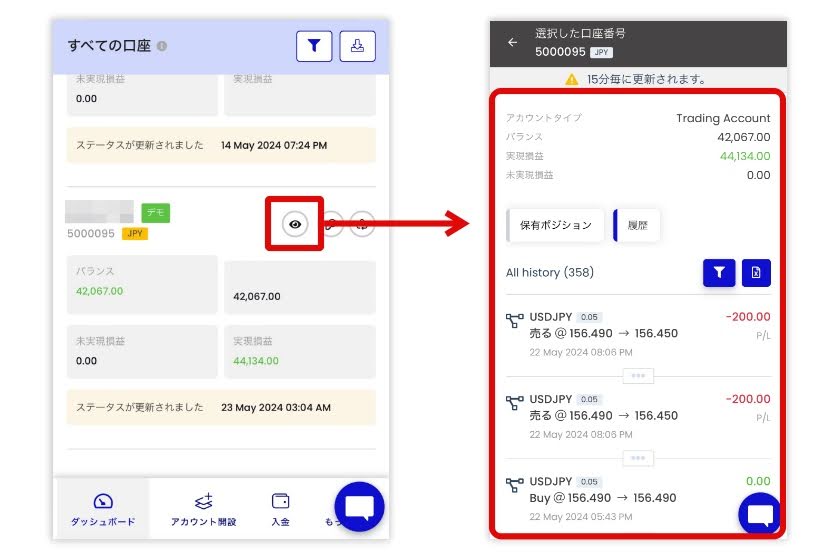
Task: Switch to the 履歴 tab
Action: pyautogui.click(x=637, y=225)
